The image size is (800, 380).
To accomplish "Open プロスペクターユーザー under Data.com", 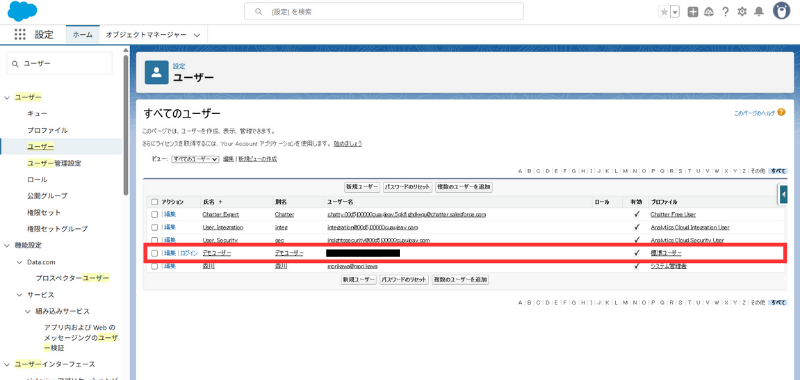I will [72, 278].
